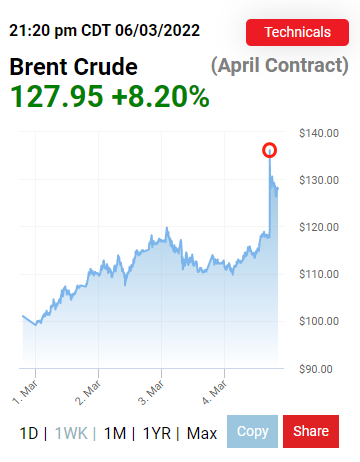
Task: Click the red circle peak marker
Action: click(269, 150)
